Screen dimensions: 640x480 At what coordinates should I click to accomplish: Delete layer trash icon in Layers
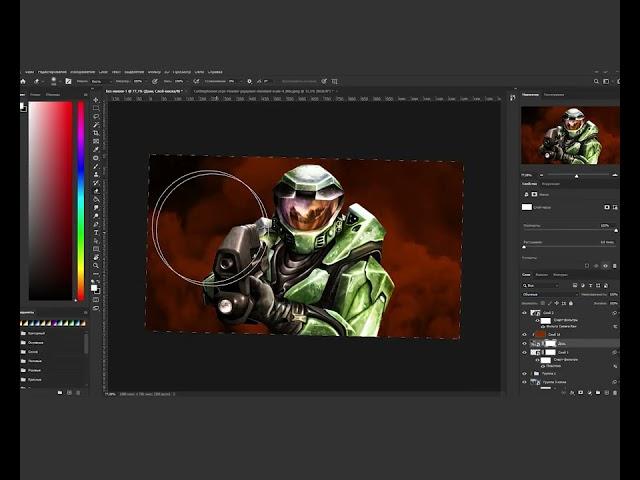(615, 393)
